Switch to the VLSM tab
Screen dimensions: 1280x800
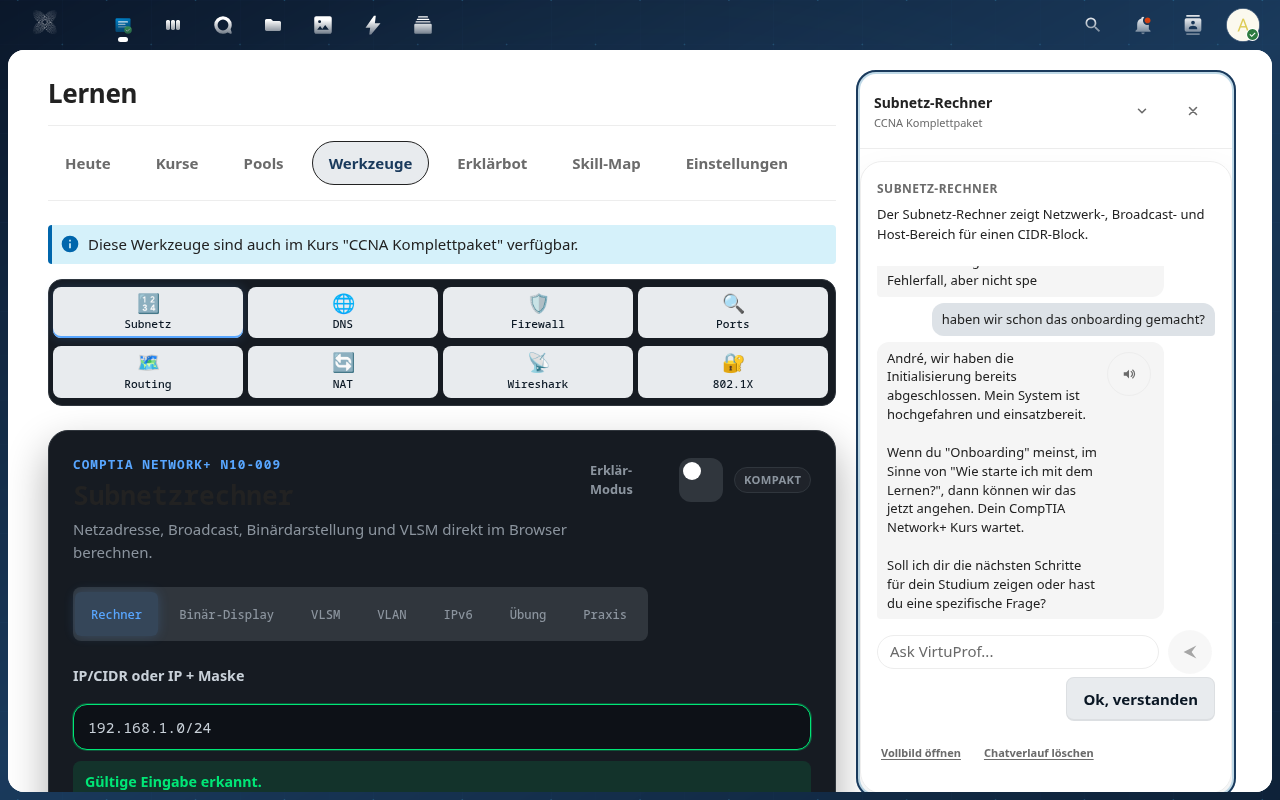click(326, 614)
